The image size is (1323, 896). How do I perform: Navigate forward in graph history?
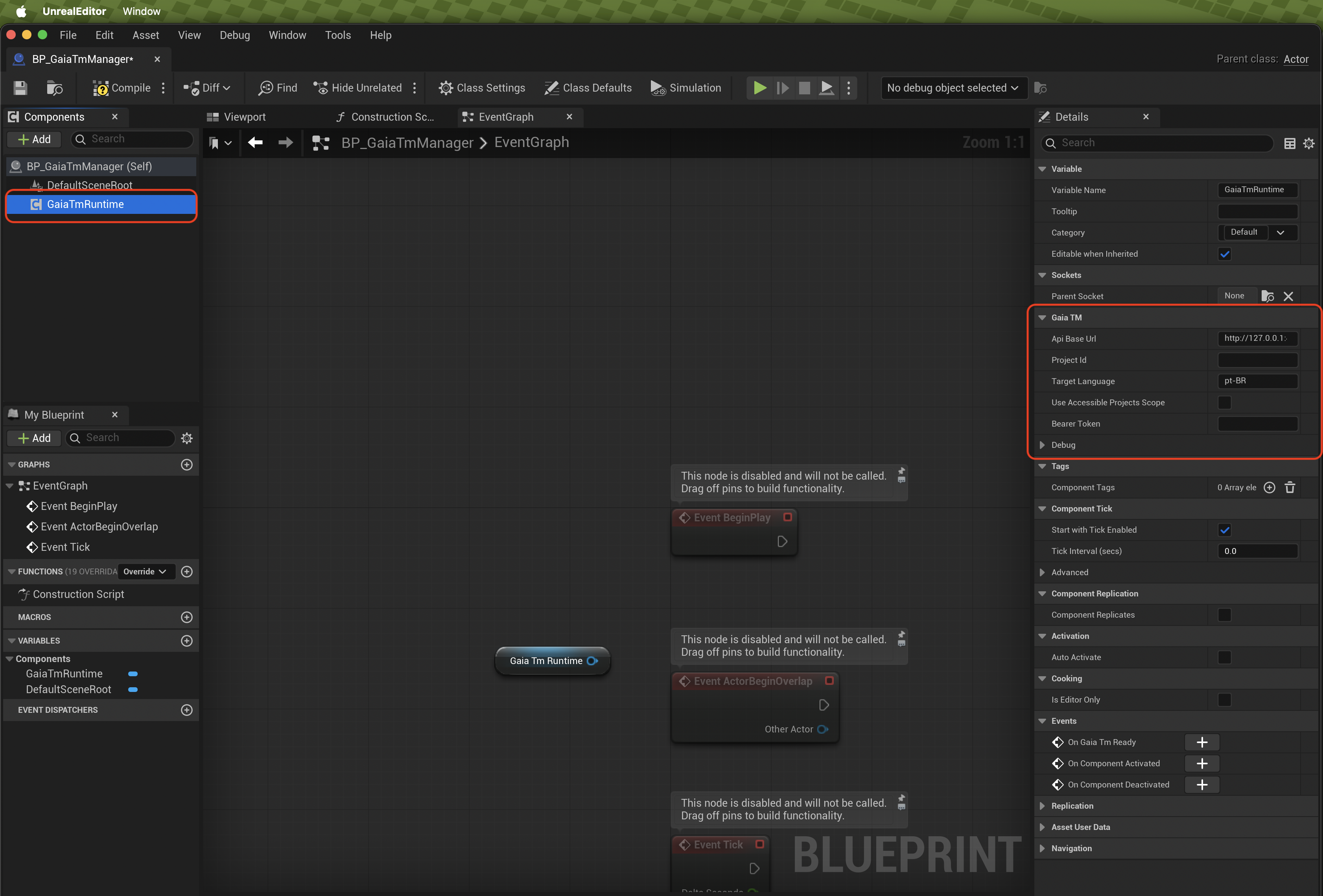tap(285, 142)
